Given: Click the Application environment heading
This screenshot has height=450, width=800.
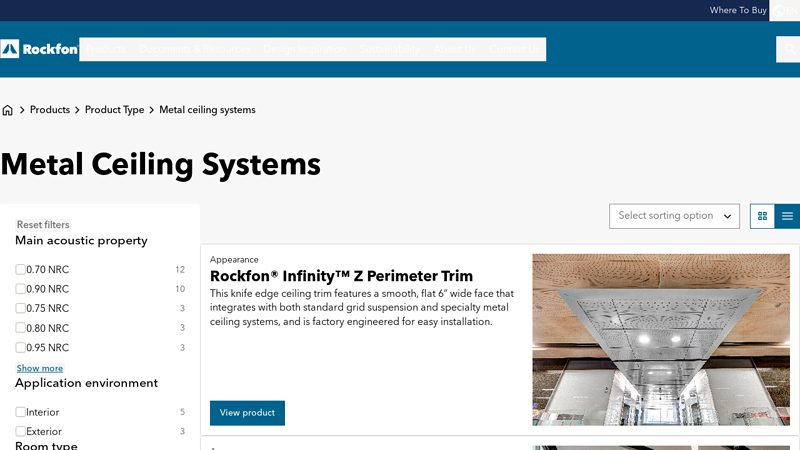Looking at the screenshot, I should click(x=86, y=383).
